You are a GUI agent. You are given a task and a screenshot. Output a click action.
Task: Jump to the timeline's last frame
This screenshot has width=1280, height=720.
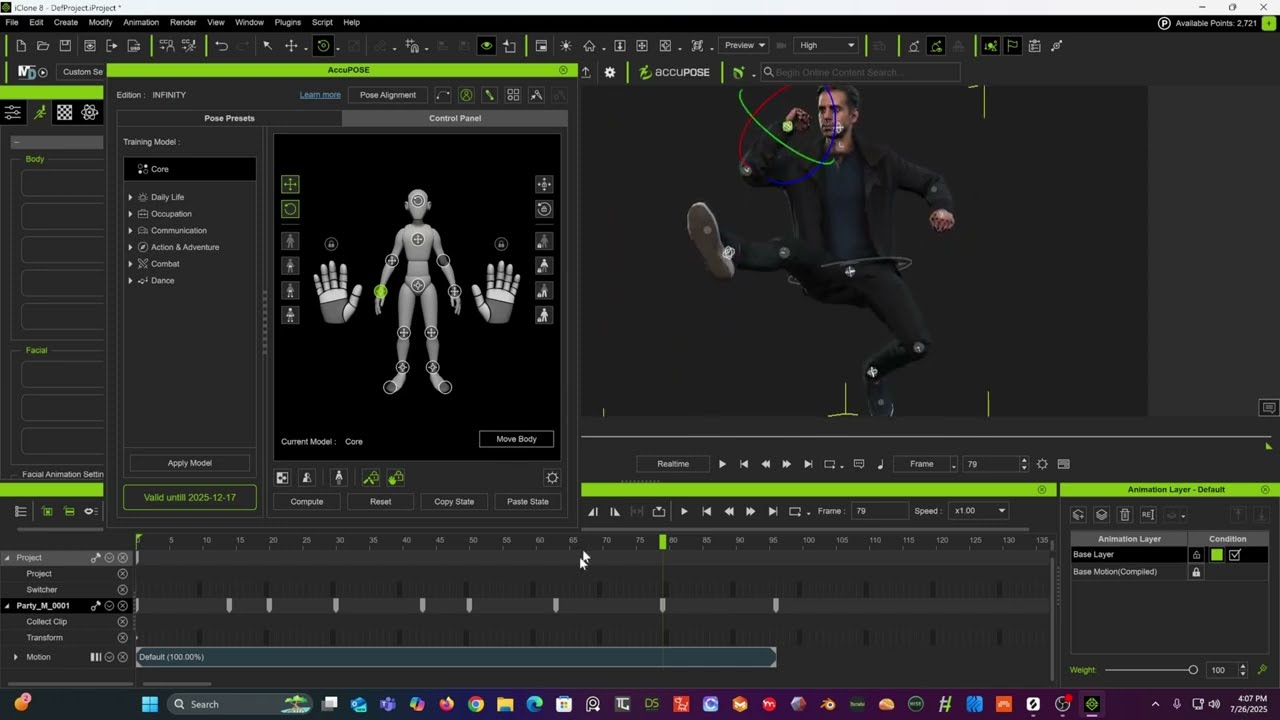(772, 512)
